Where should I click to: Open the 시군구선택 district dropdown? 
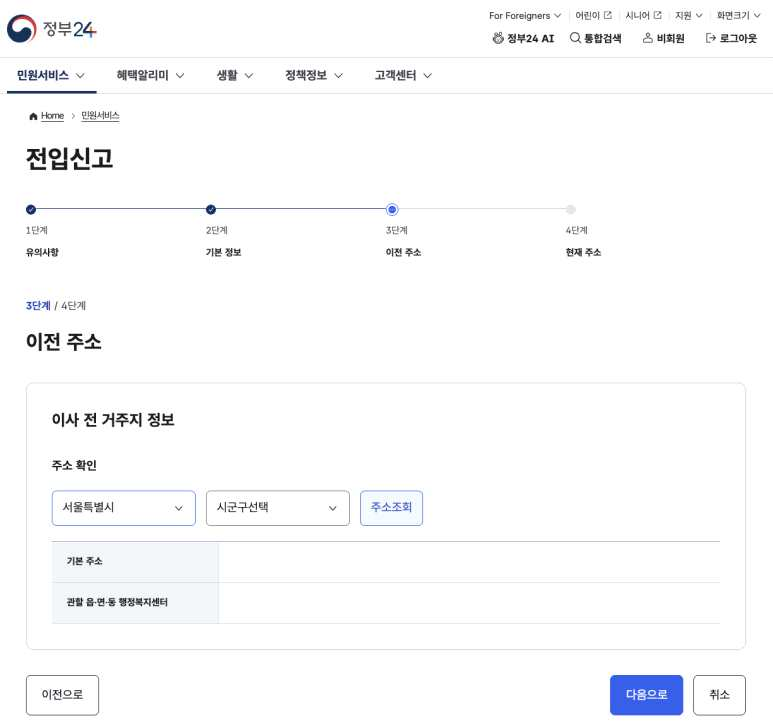click(x=278, y=508)
